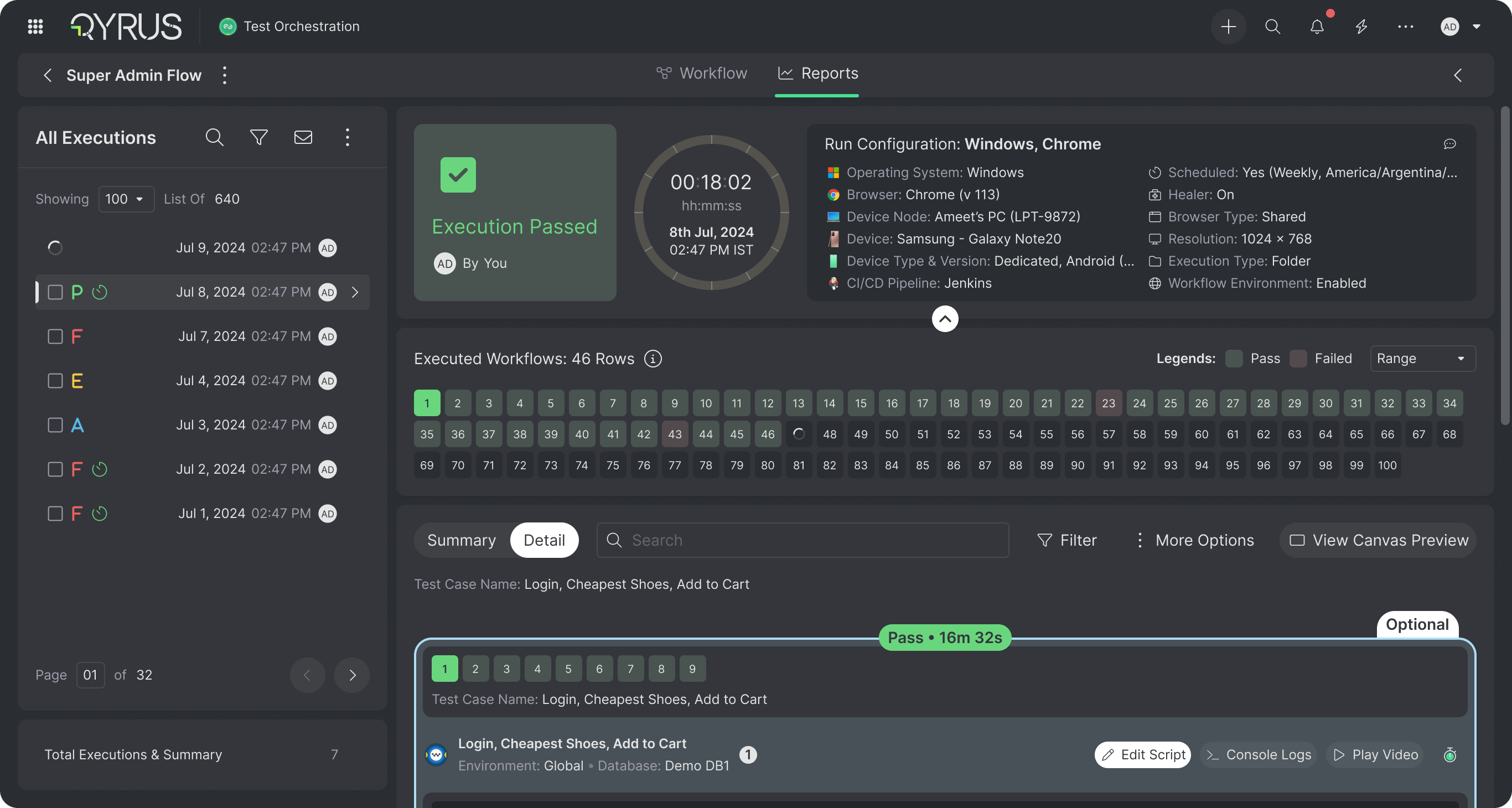Open the Showing 100 dropdown
This screenshot has width=1512, height=808.
[126, 199]
